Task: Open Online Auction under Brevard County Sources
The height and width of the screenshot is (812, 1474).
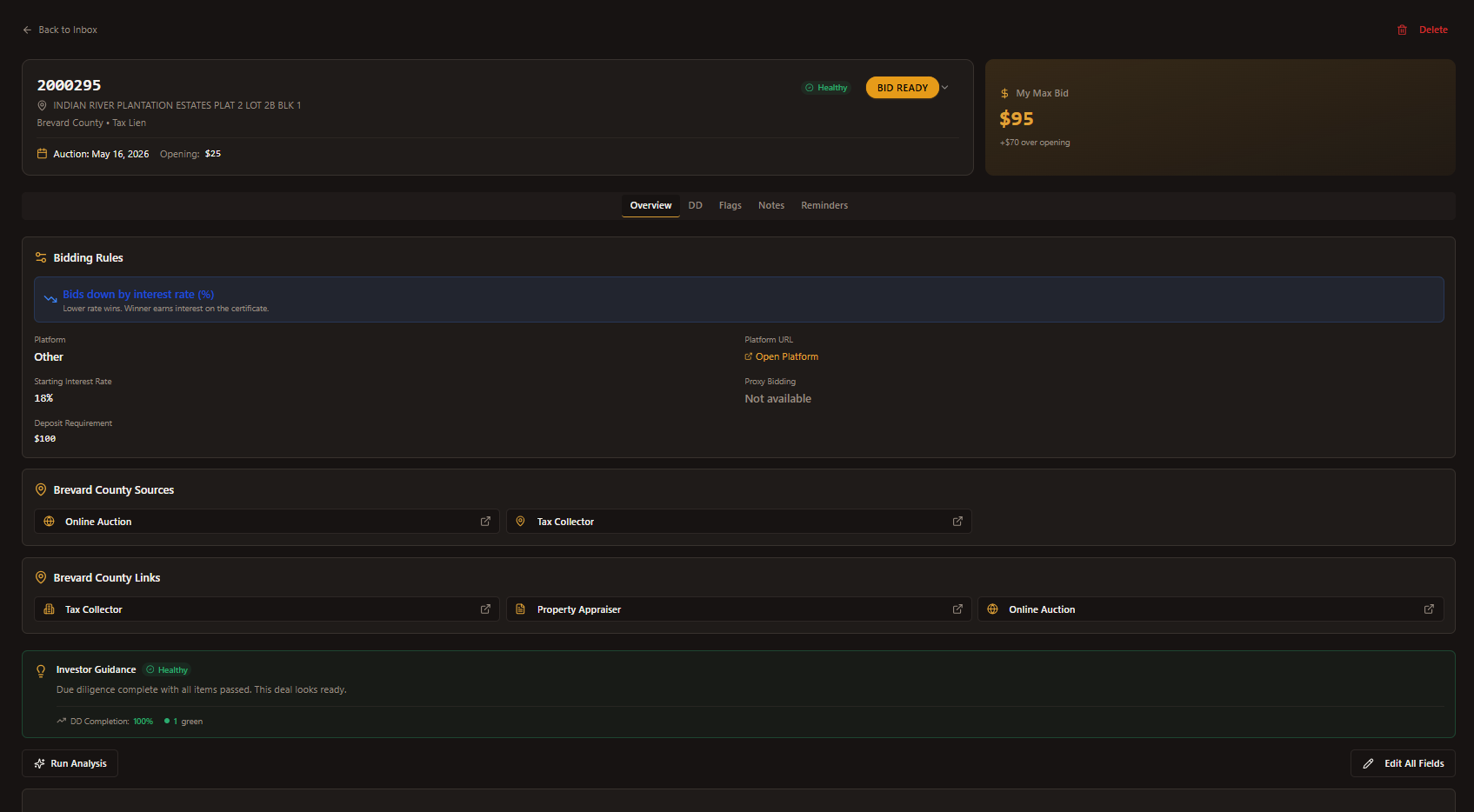Action: [267, 522]
